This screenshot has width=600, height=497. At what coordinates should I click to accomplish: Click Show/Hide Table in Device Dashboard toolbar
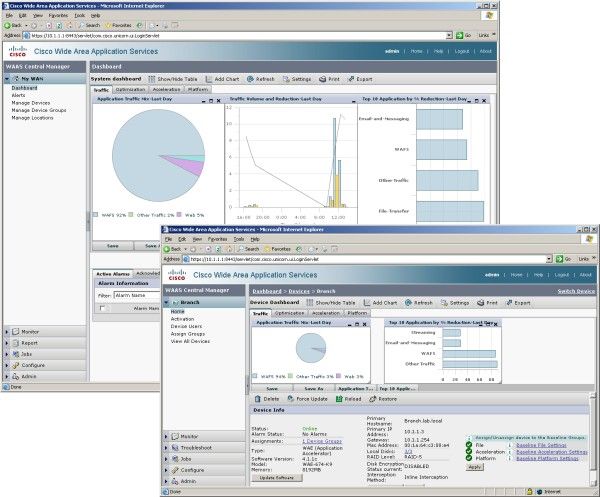[x=331, y=303]
